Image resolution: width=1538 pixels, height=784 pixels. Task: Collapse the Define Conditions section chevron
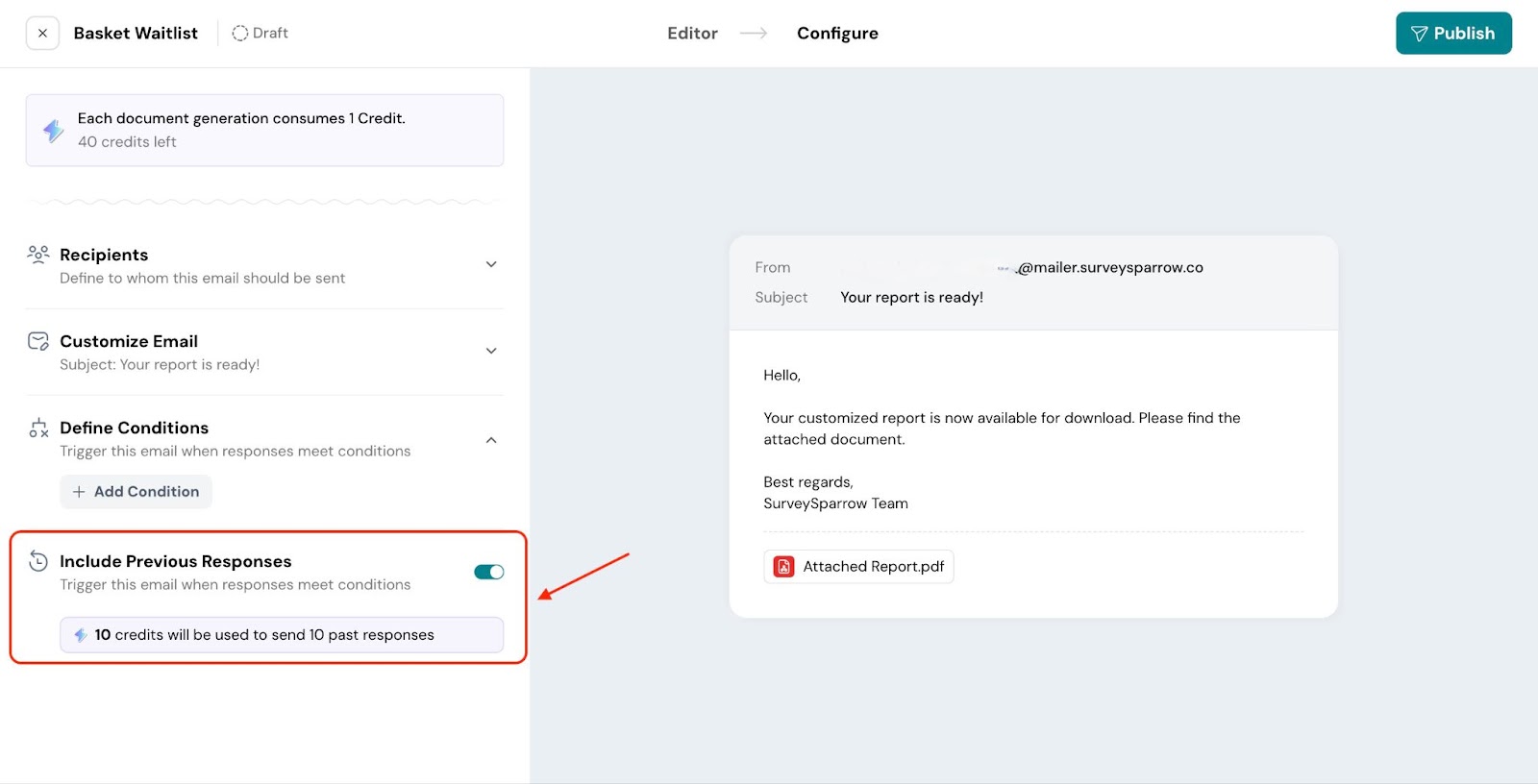[491, 440]
